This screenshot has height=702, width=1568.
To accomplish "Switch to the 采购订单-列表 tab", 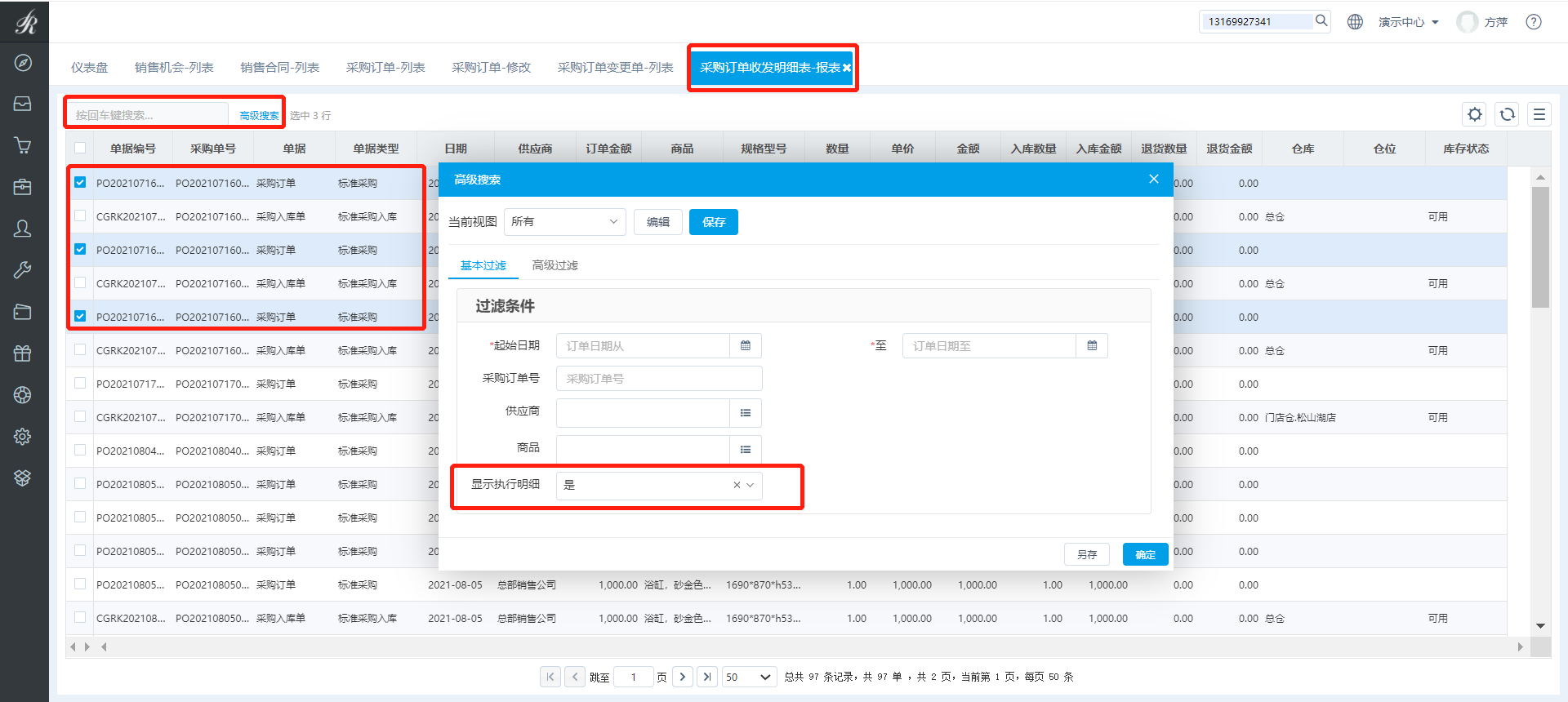I will (x=385, y=68).
